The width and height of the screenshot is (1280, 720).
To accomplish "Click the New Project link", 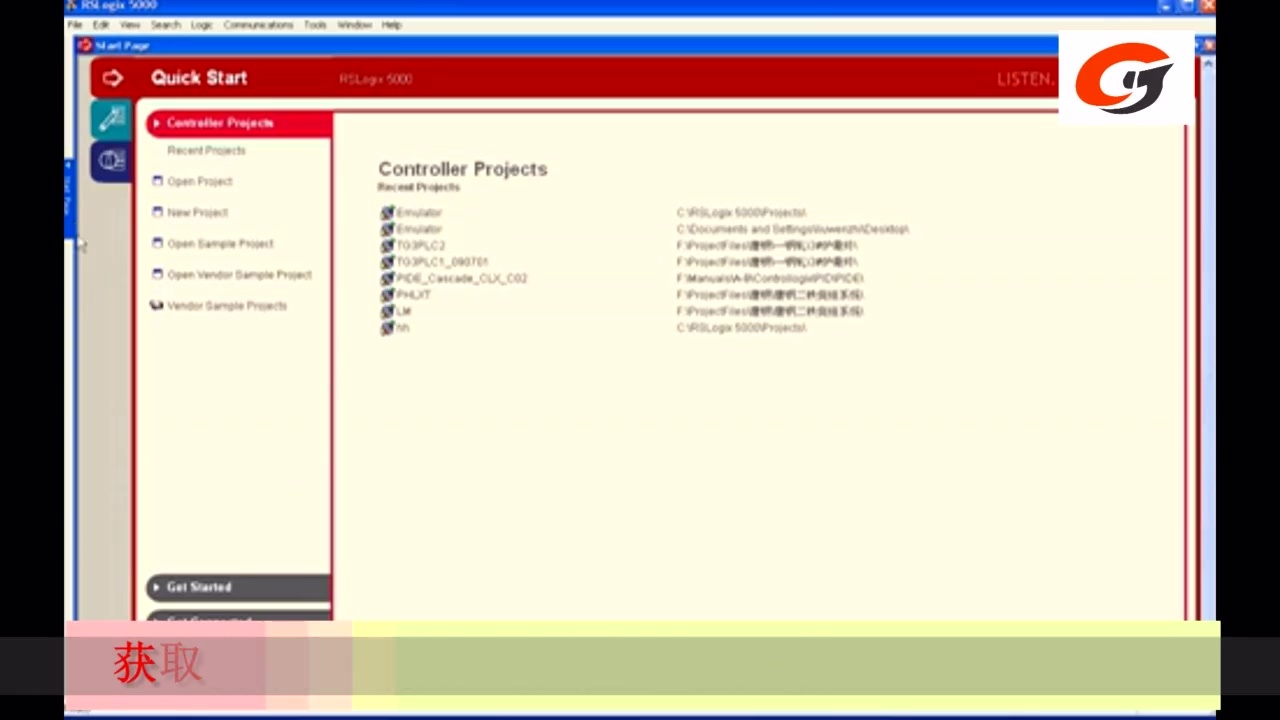I will pyautogui.click(x=198, y=212).
